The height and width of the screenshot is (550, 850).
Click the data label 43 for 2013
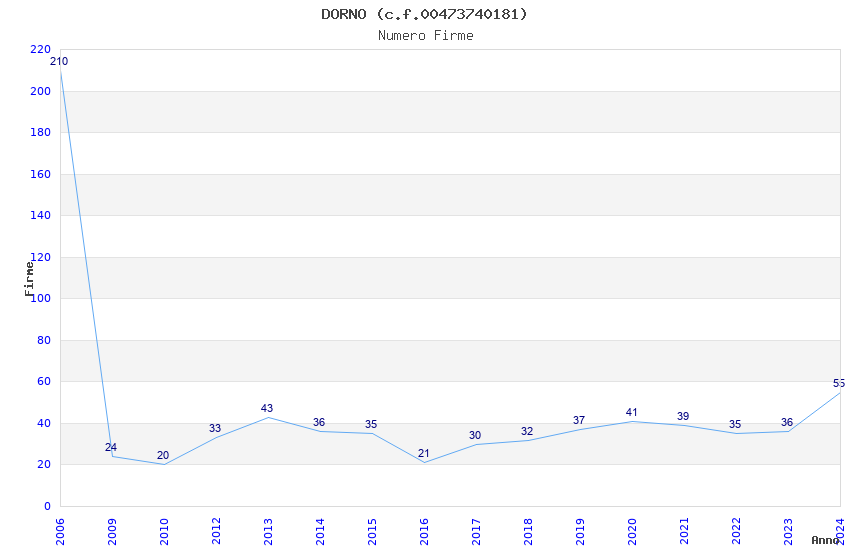point(267,409)
